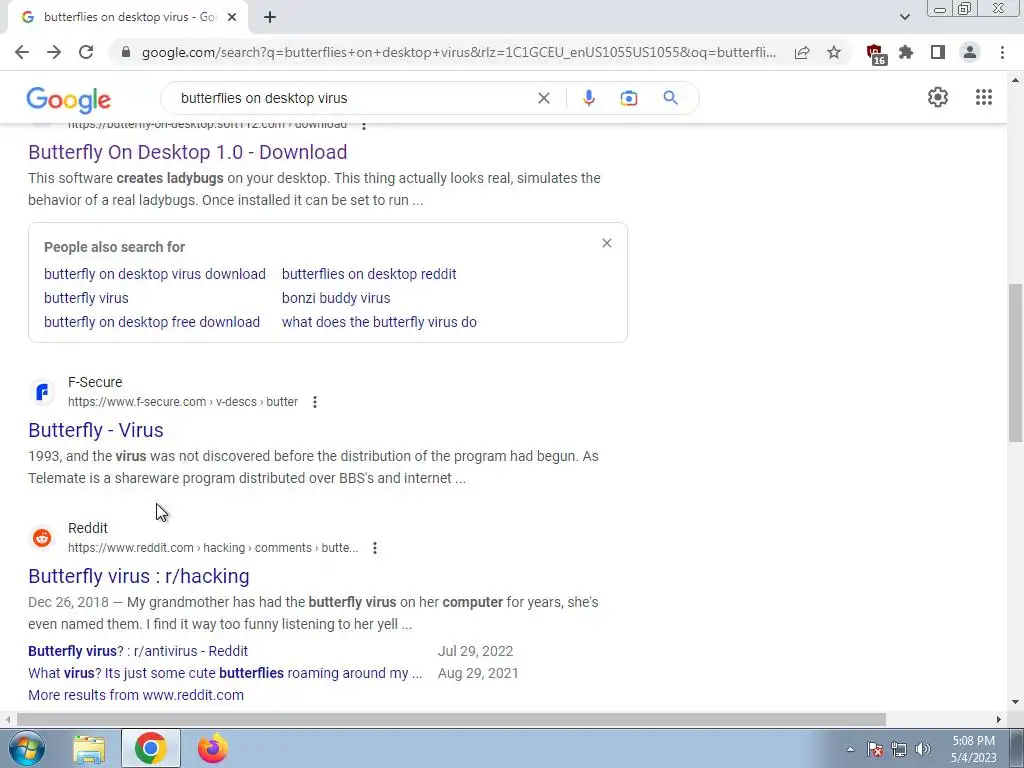This screenshot has width=1024, height=768.
Task: Select the butterflies on desktop virus tab
Action: click(x=128, y=17)
